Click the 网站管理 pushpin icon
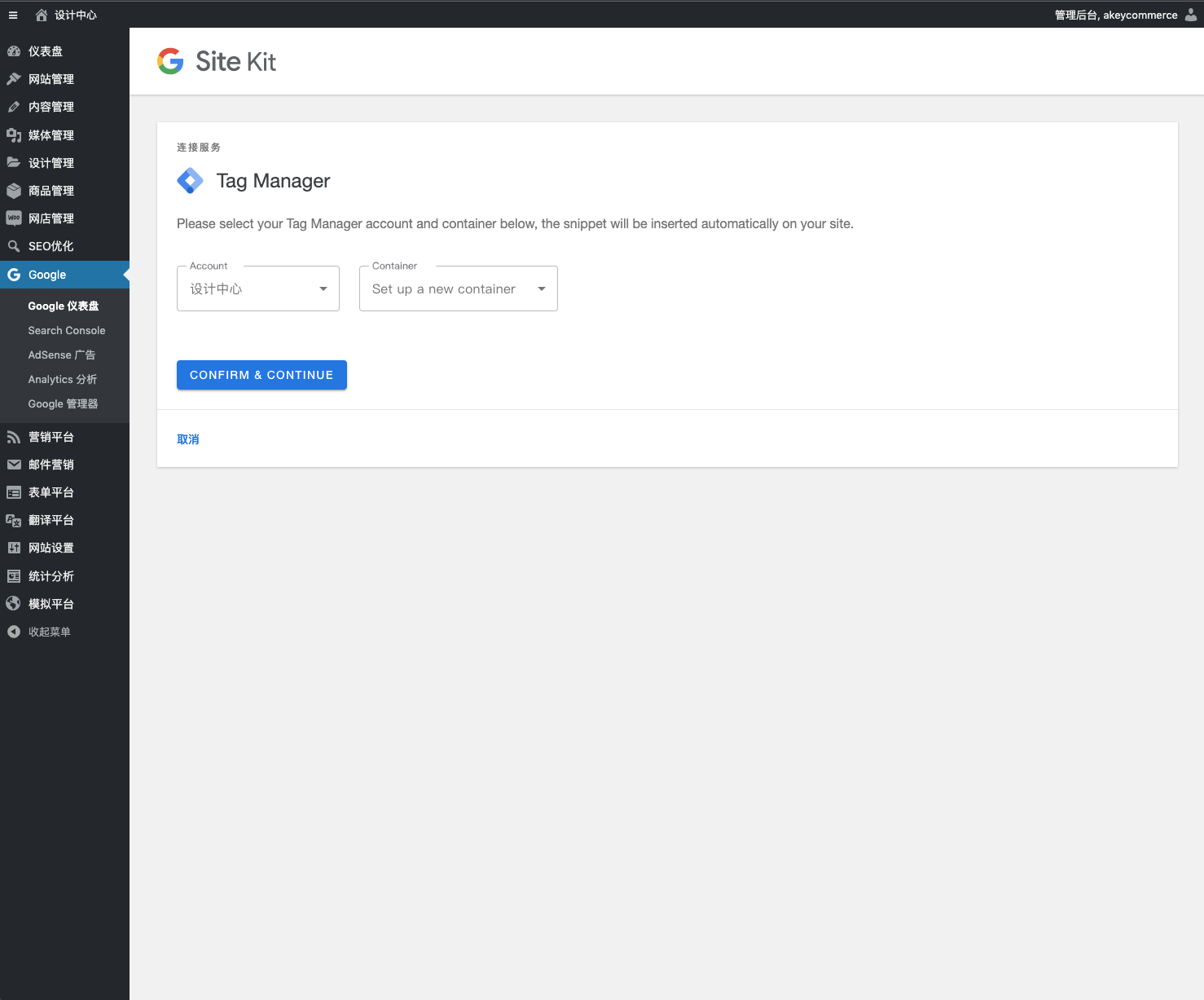 click(x=14, y=79)
